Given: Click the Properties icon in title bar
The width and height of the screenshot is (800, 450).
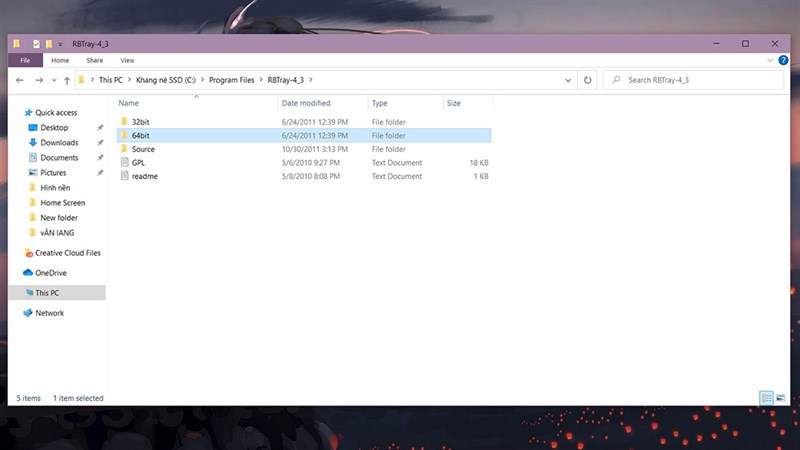Looking at the screenshot, I should [x=37, y=44].
